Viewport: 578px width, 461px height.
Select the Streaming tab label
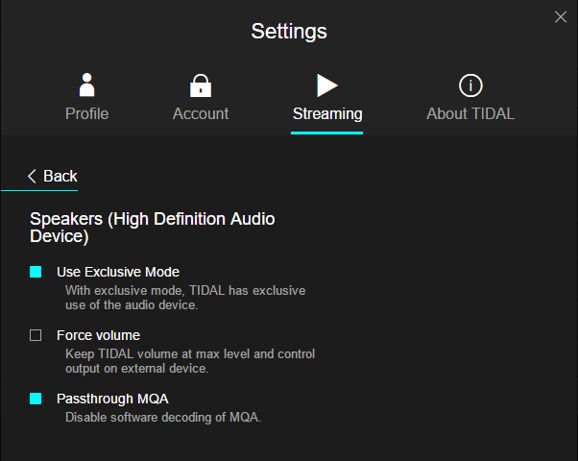pos(327,114)
